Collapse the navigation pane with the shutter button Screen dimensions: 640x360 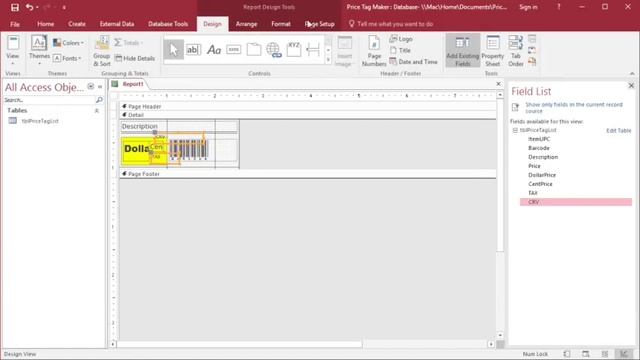click(x=100, y=87)
